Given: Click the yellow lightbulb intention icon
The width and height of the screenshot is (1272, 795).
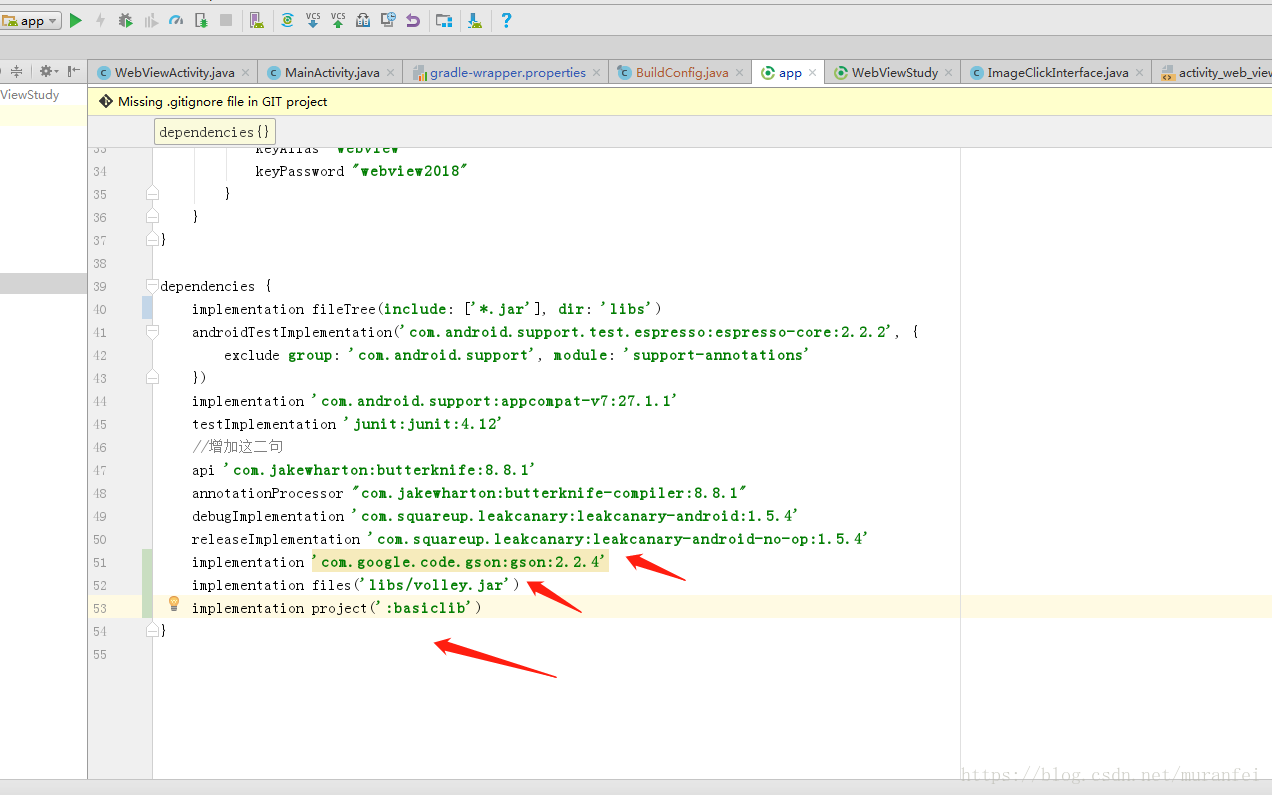Looking at the screenshot, I should pyautogui.click(x=174, y=604).
